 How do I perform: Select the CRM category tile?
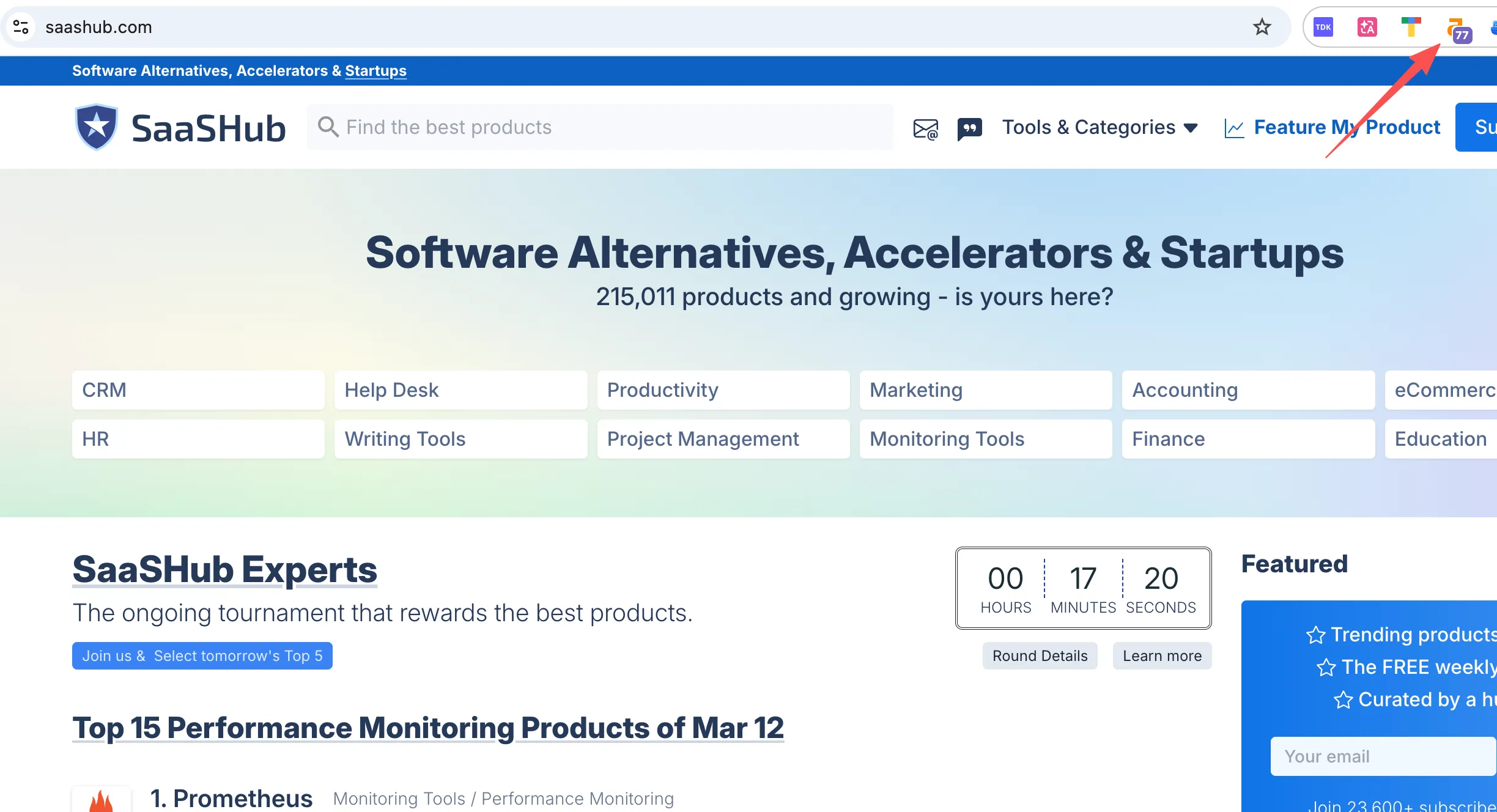[x=198, y=390]
